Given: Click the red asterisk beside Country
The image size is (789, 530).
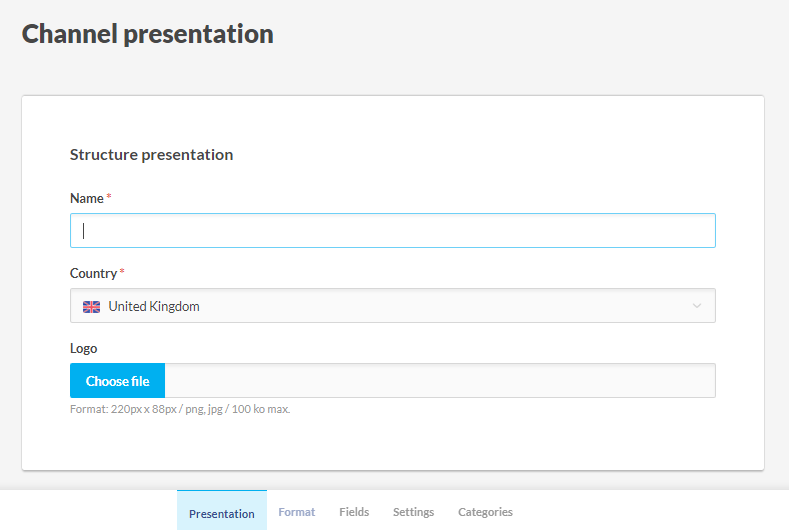Looking at the screenshot, I should pos(122,273).
